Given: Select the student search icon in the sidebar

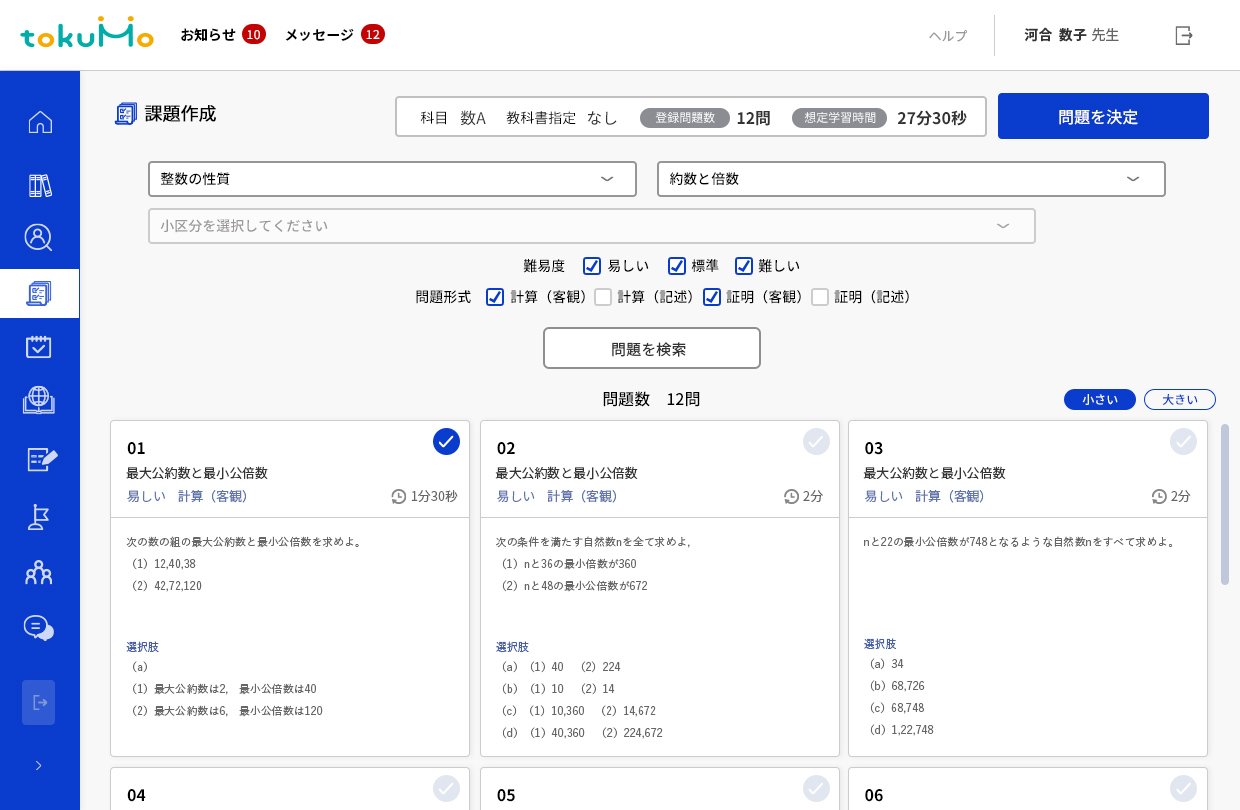Looking at the screenshot, I should click(x=39, y=237).
